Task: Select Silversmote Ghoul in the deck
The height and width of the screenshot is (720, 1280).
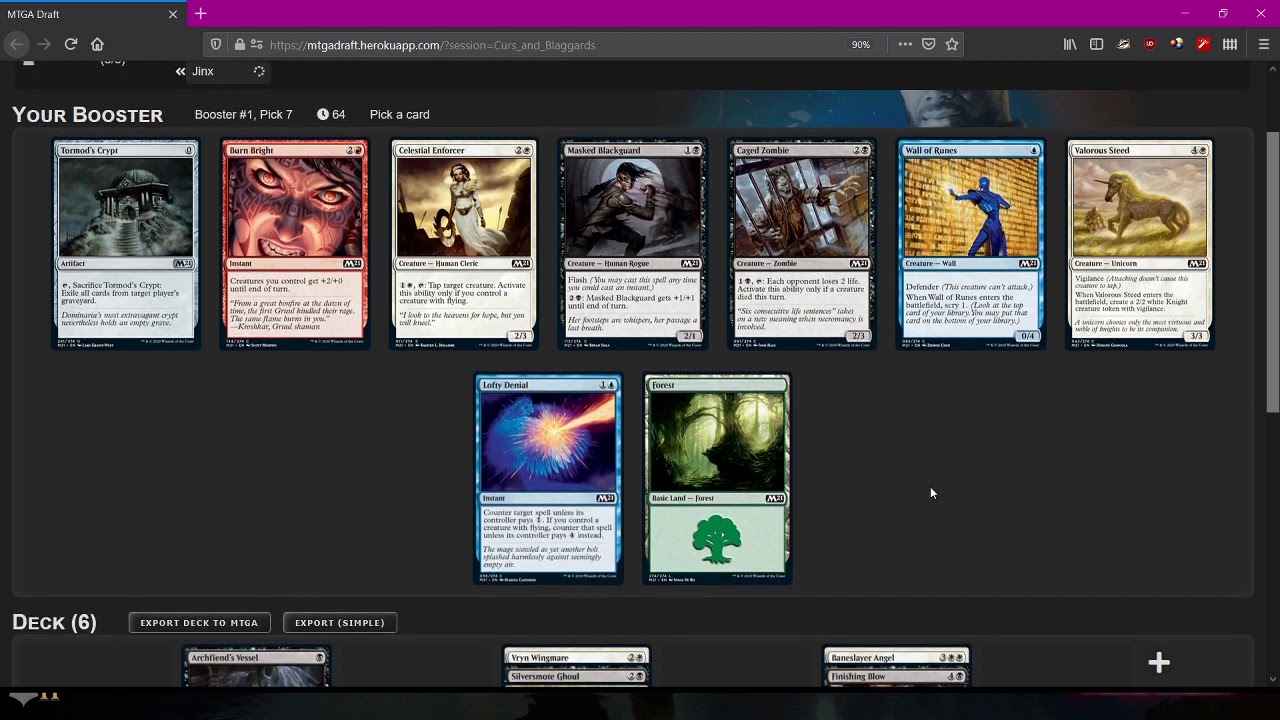Action: pos(576,677)
